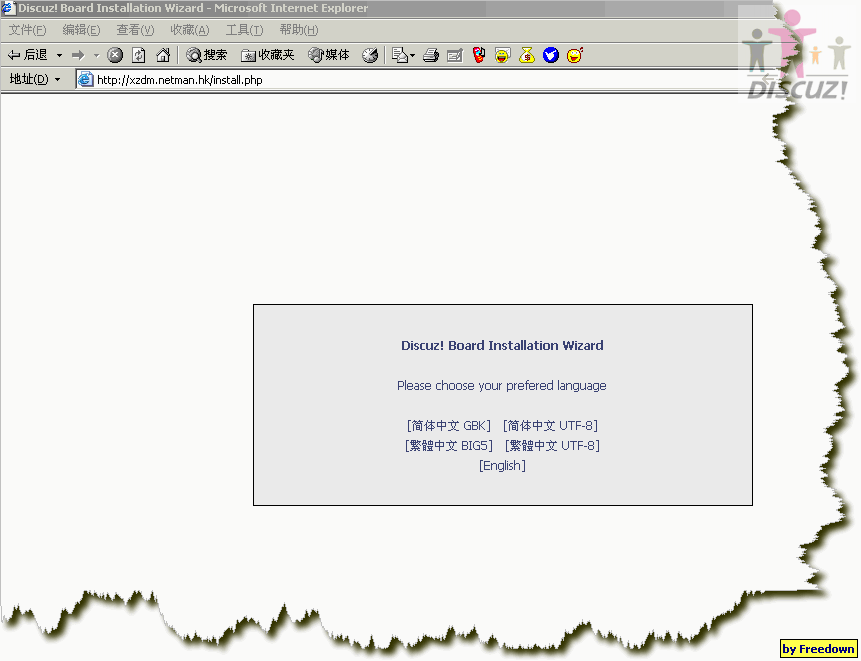The height and width of the screenshot is (661, 861).
Task: Open the Media (媒体) panel
Action: 329,55
